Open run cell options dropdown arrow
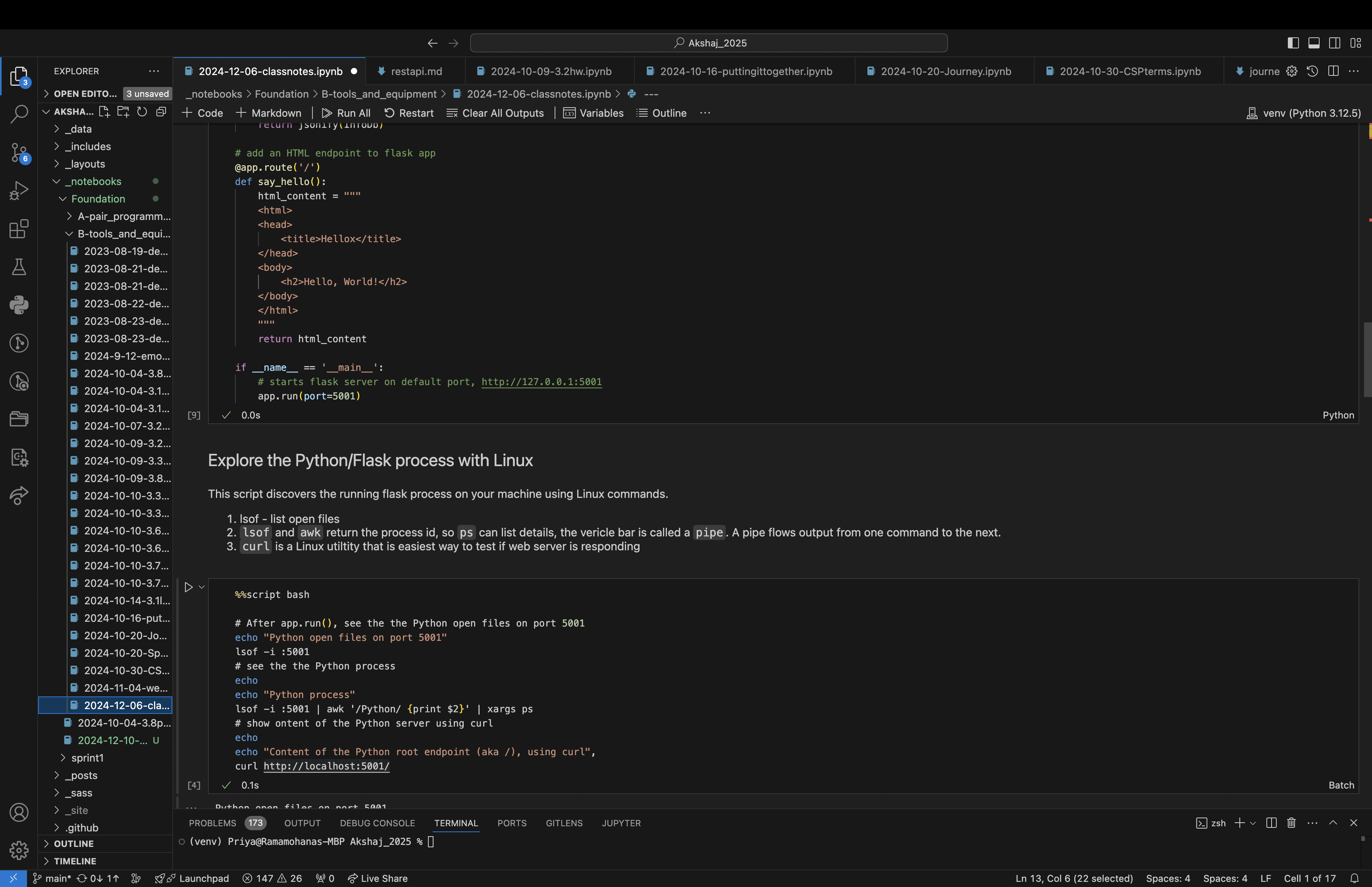The height and width of the screenshot is (887, 1372). click(202, 587)
